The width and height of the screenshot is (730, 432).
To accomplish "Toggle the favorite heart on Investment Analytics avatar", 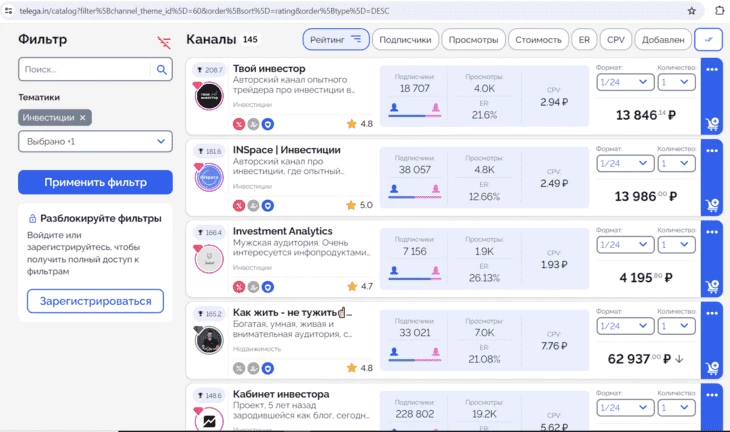I will pyautogui.click(x=197, y=248).
